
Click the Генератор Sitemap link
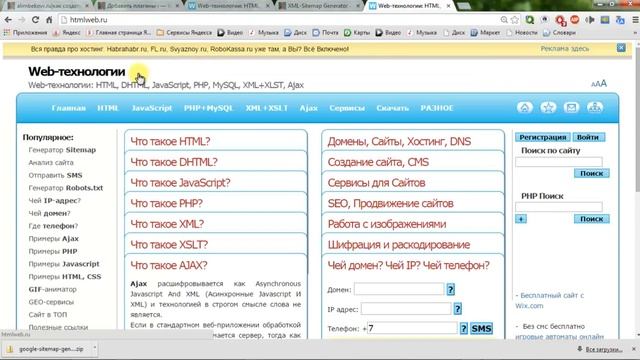tap(62, 150)
